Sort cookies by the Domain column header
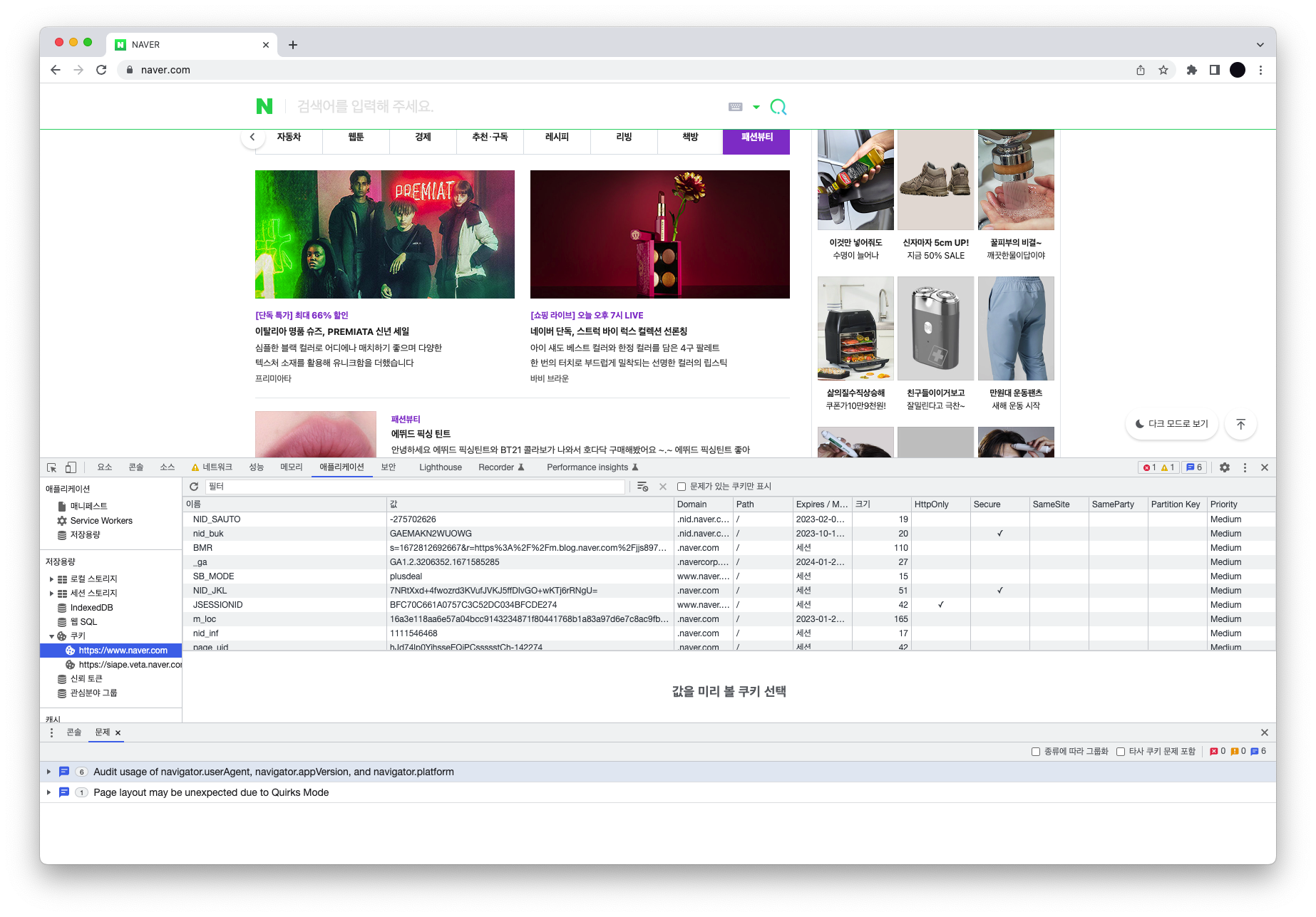1316x917 pixels. pyautogui.click(x=703, y=504)
